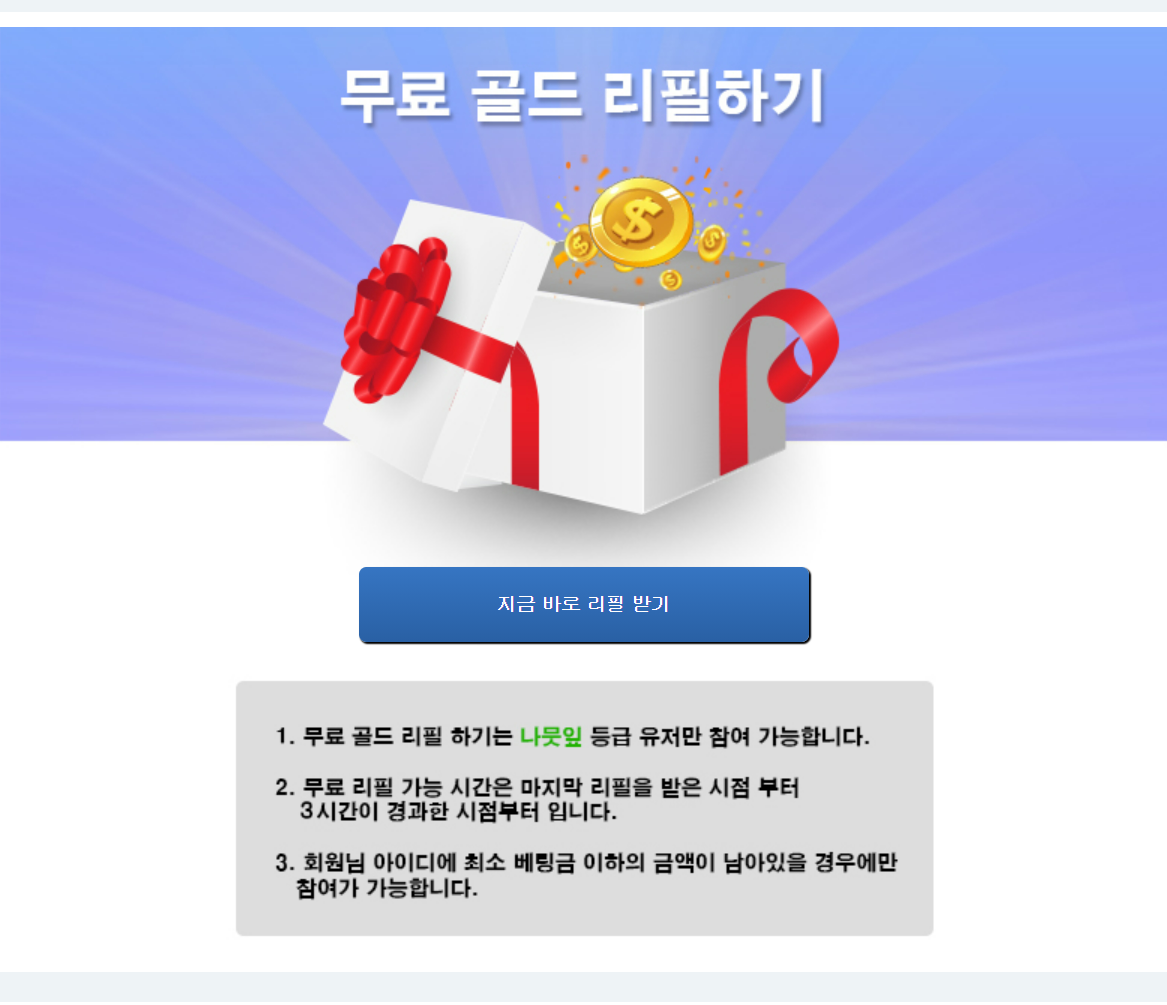Click the gray rules information panel

pyautogui.click(x=584, y=808)
